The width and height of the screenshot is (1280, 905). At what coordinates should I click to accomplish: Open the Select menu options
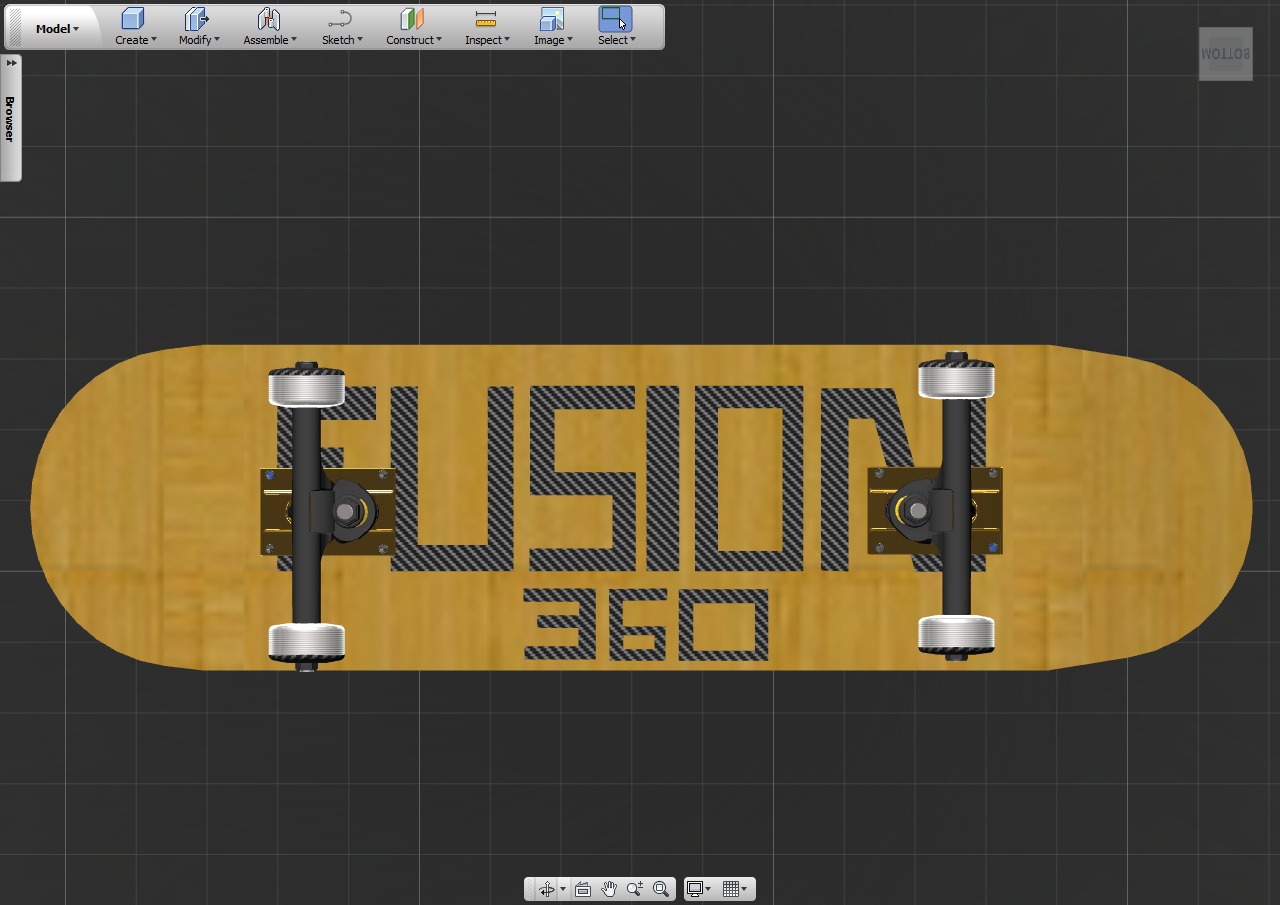633,40
